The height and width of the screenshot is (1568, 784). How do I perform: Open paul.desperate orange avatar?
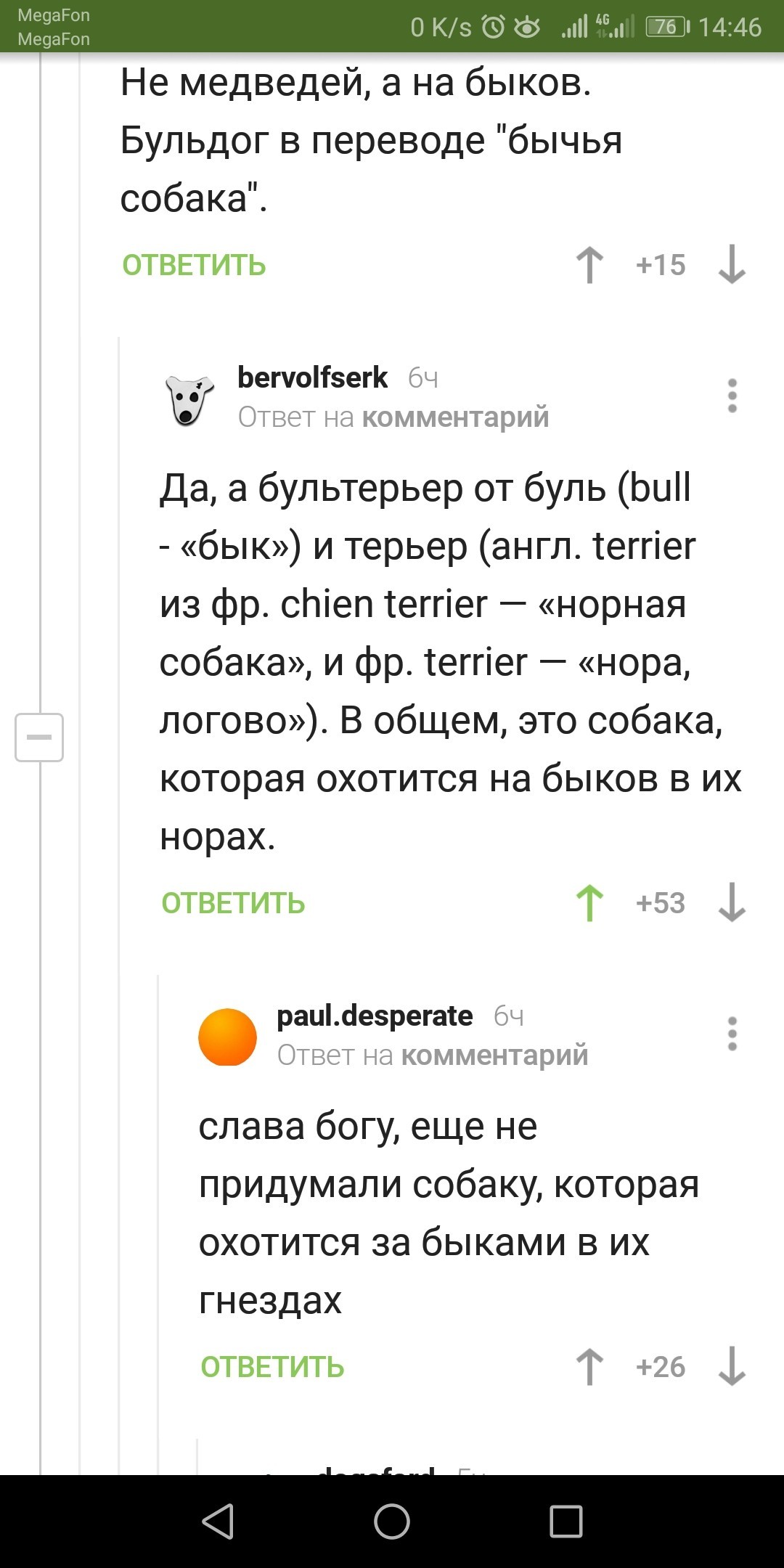[228, 1037]
